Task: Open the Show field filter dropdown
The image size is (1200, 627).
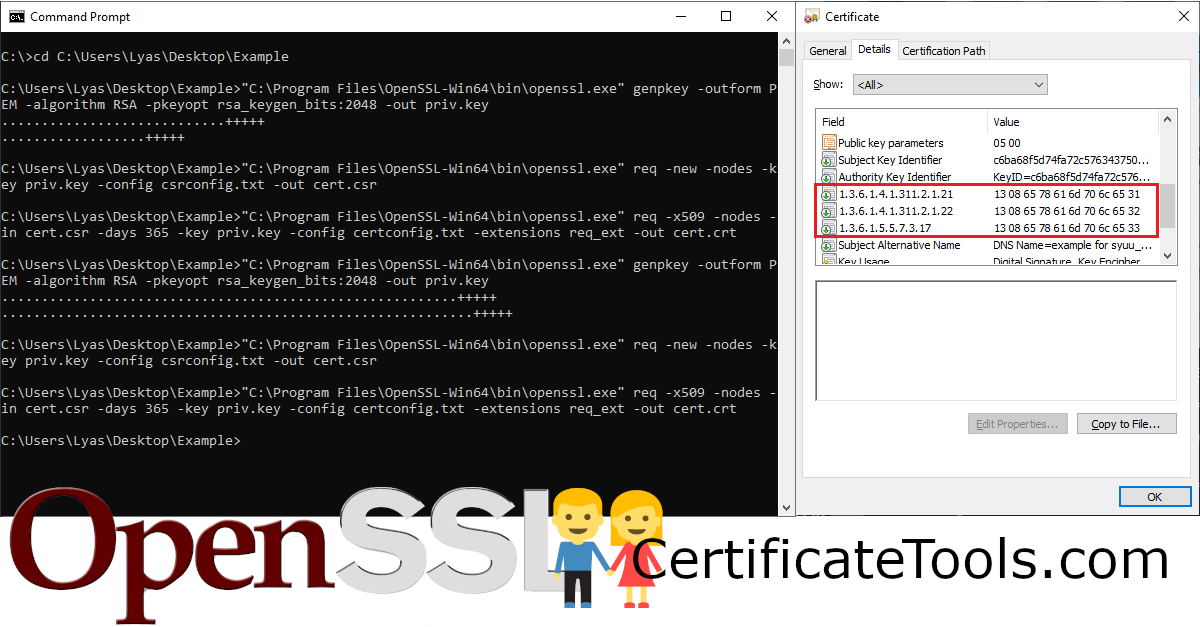Action: 1039,84
